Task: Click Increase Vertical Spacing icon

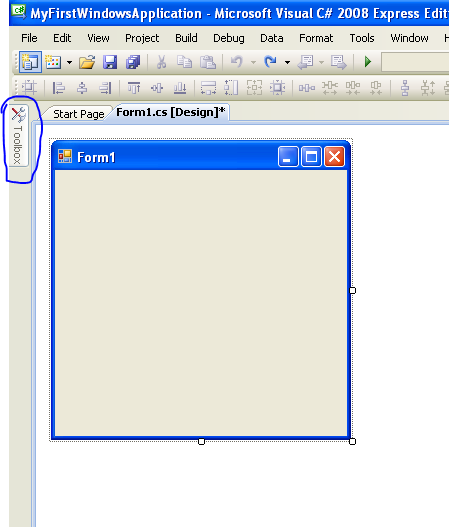Action: (428, 88)
